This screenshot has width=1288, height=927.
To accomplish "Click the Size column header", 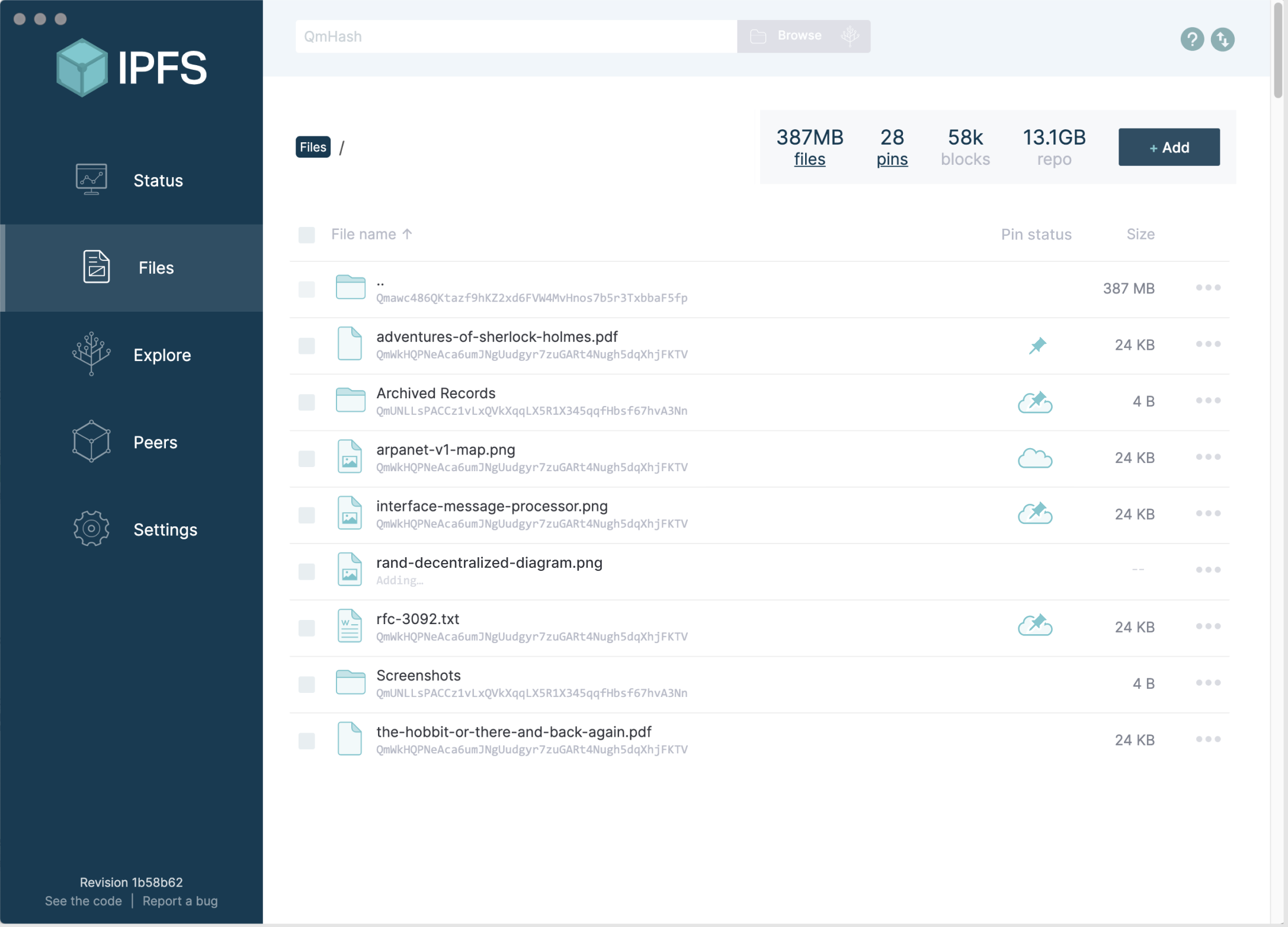I will click(1140, 234).
